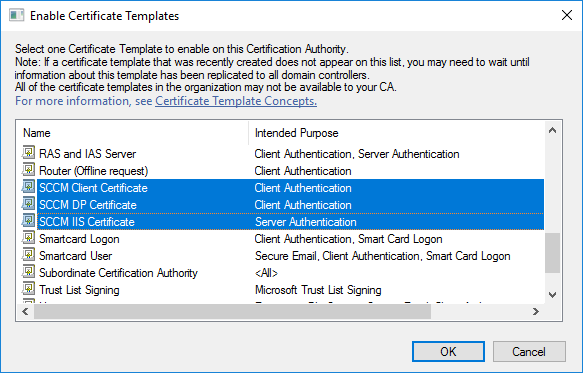583x373 pixels.
Task: Dismiss the dialog with the Cancel button
Action: point(529,351)
